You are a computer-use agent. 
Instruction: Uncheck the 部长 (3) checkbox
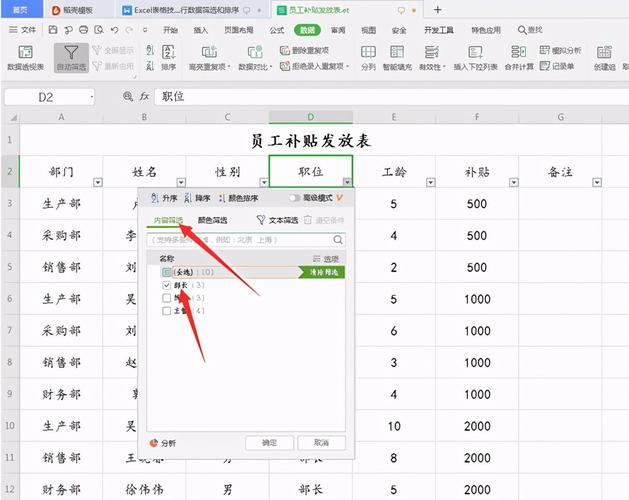pyautogui.click(x=166, y=285)
